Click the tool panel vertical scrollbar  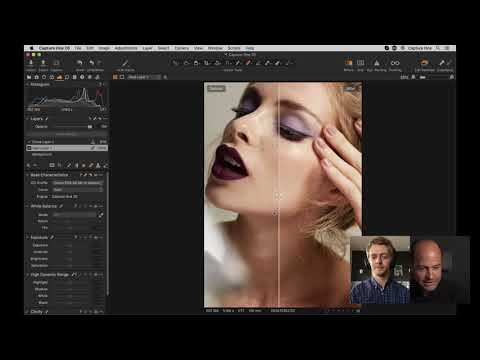(x=107, y=233)
